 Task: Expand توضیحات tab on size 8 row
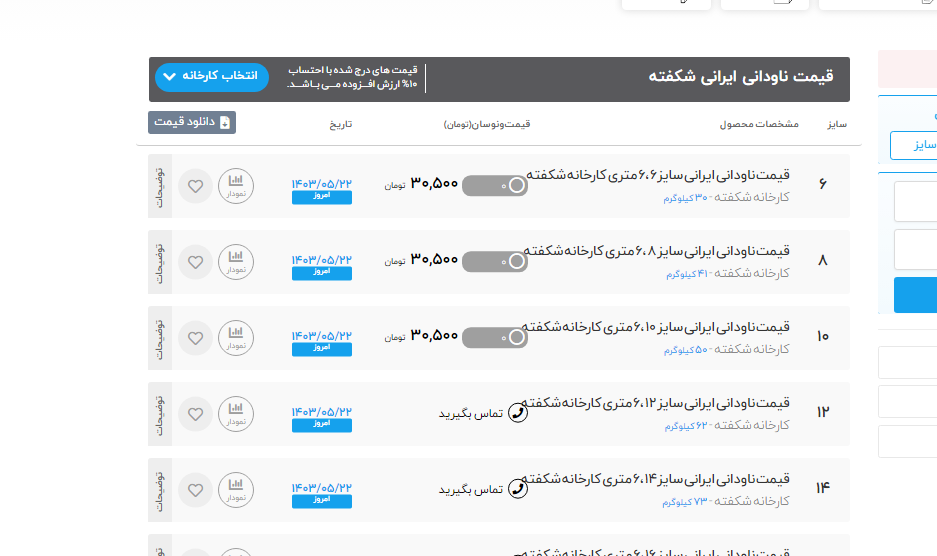pyautogui.click(x=160, y=262)
